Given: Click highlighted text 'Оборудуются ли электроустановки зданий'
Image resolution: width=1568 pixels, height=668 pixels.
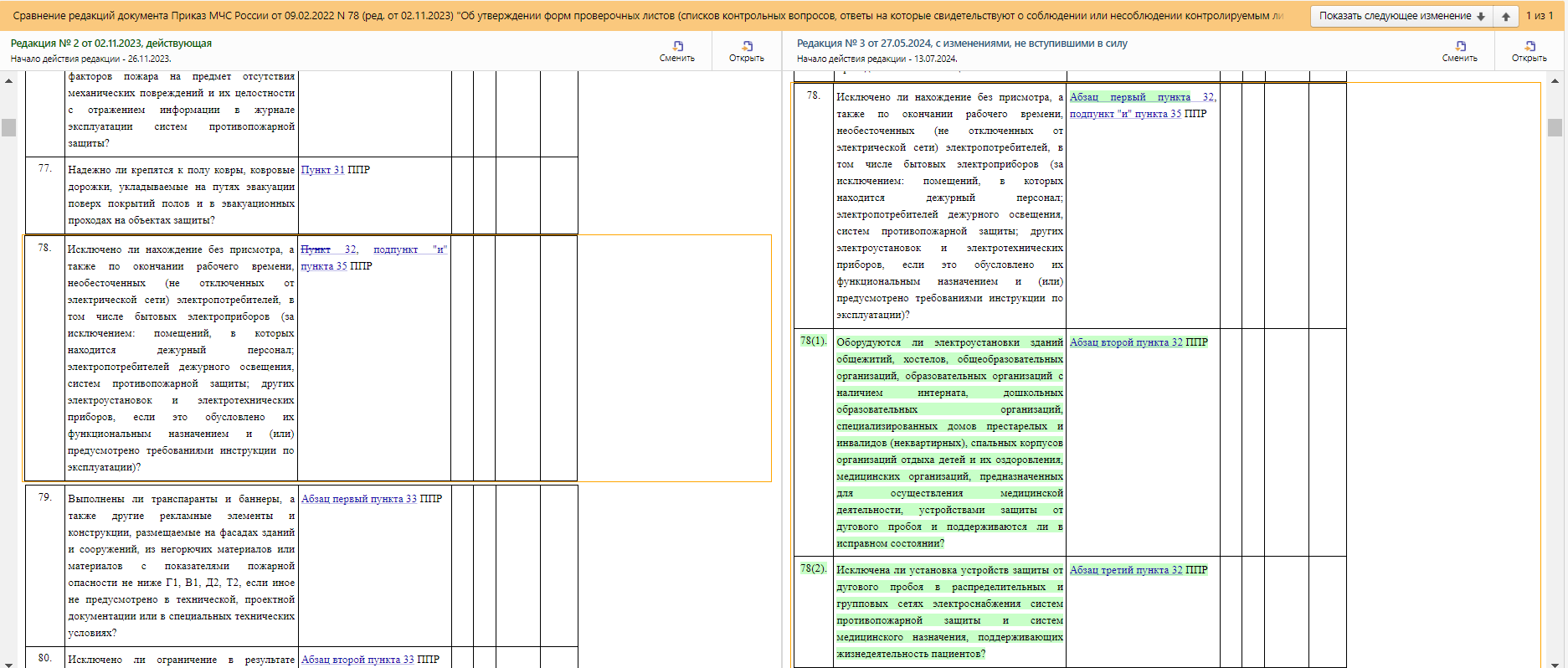Looking at the screenshot, I should click(949, 342).
